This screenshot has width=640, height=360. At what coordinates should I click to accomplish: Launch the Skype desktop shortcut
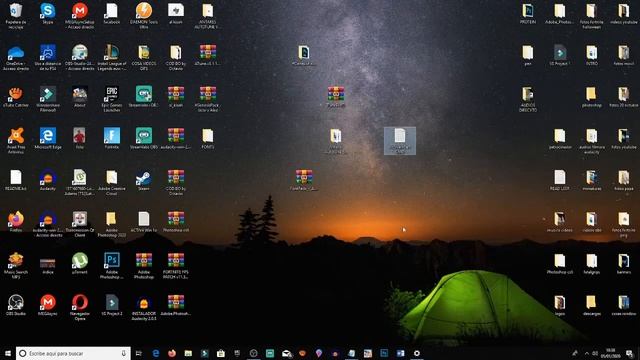click(x=48, y=13)
